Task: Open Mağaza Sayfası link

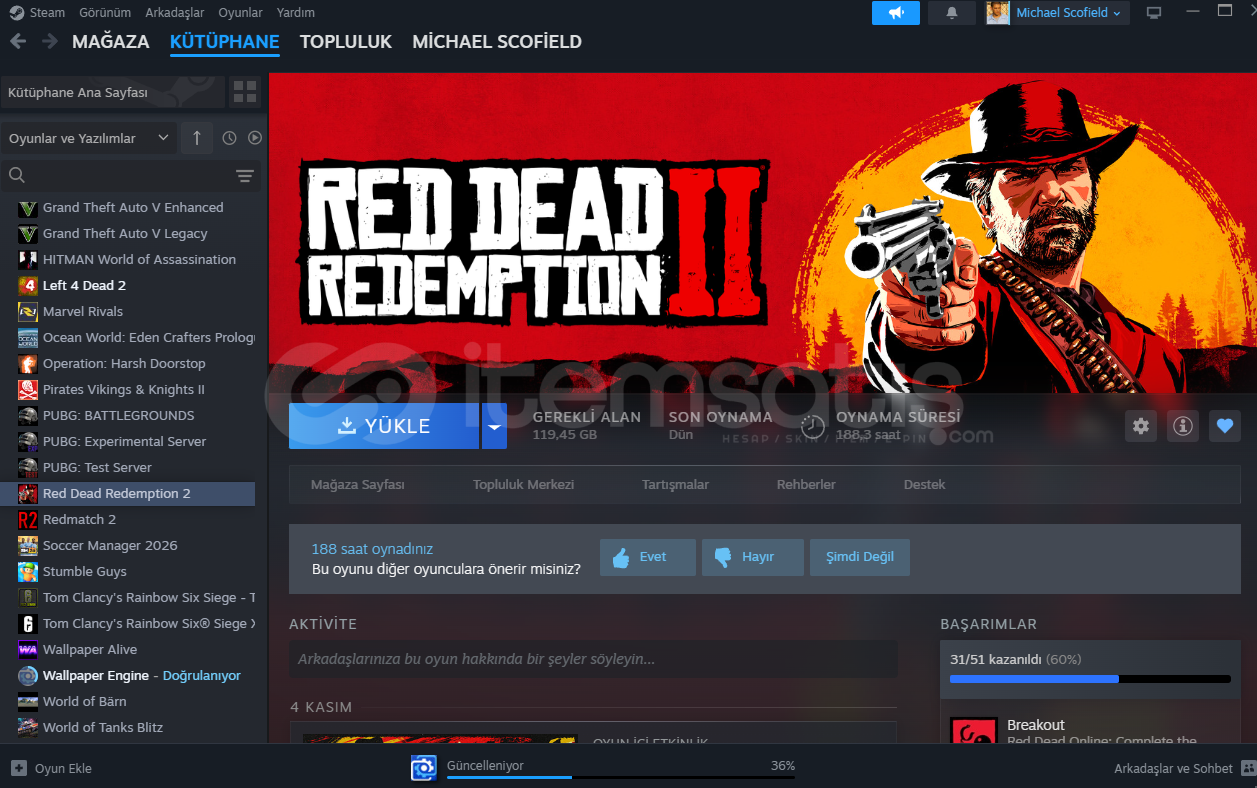Action: click(x=358, y=485)
